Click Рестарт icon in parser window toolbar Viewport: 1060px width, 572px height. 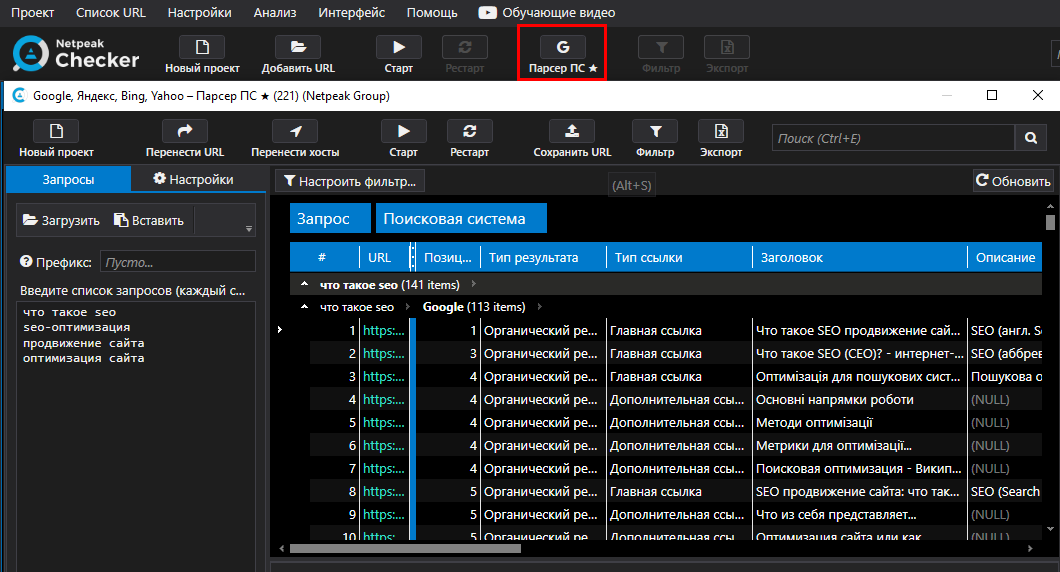click(469, 132)
